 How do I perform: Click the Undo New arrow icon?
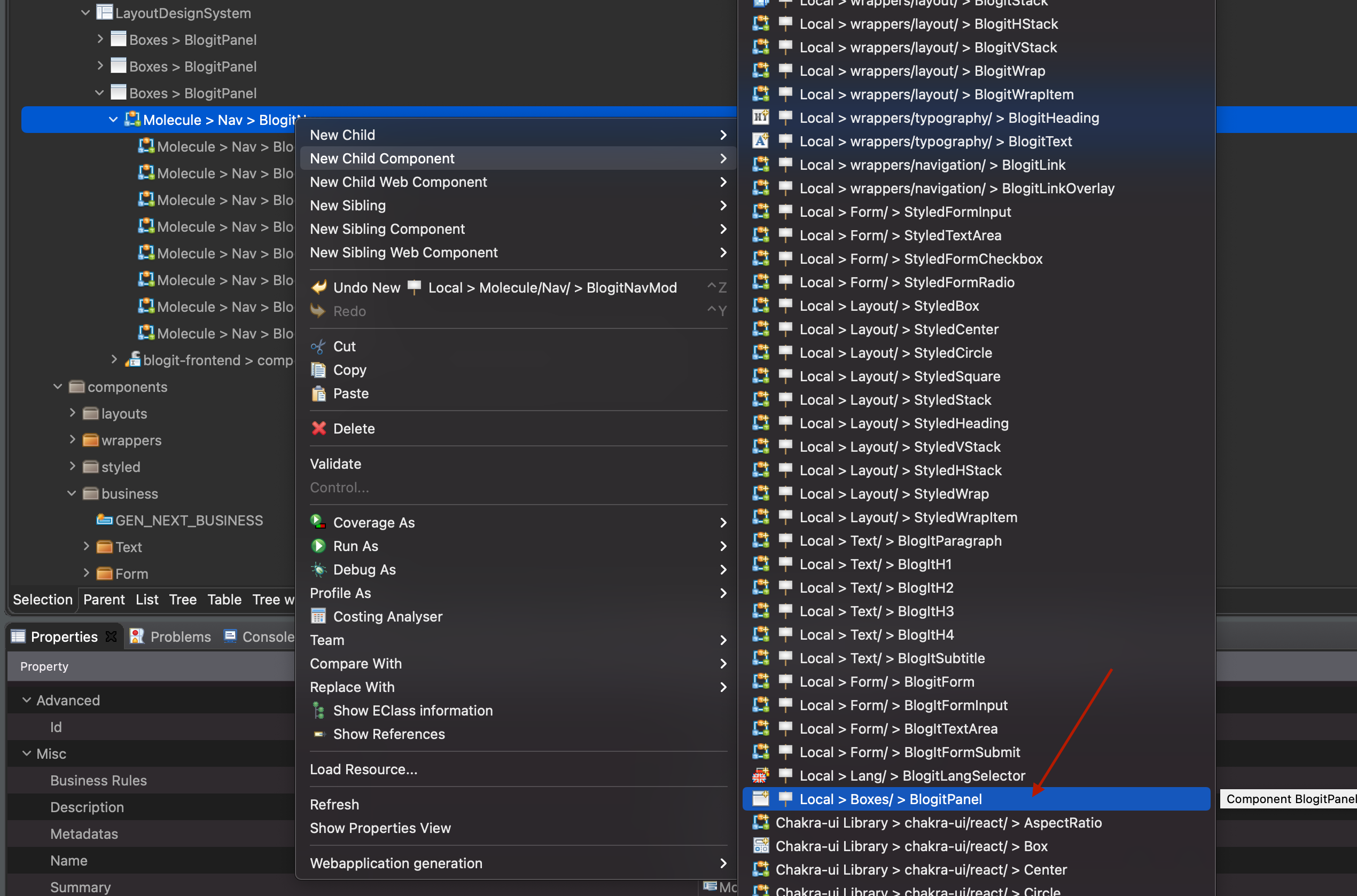coord(318,287)
